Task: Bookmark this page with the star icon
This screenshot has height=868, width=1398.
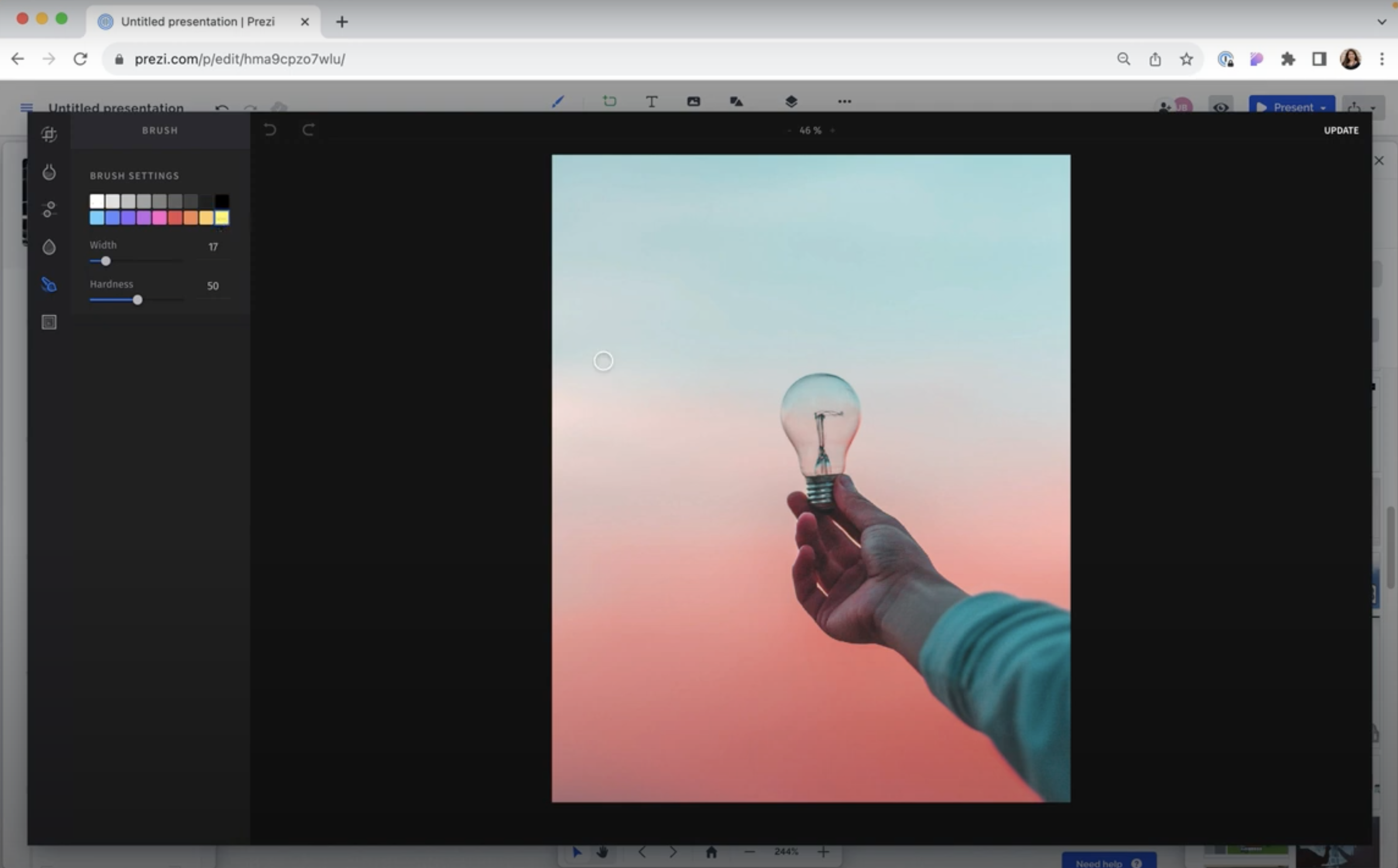Action: click(x=1186, y=59)
